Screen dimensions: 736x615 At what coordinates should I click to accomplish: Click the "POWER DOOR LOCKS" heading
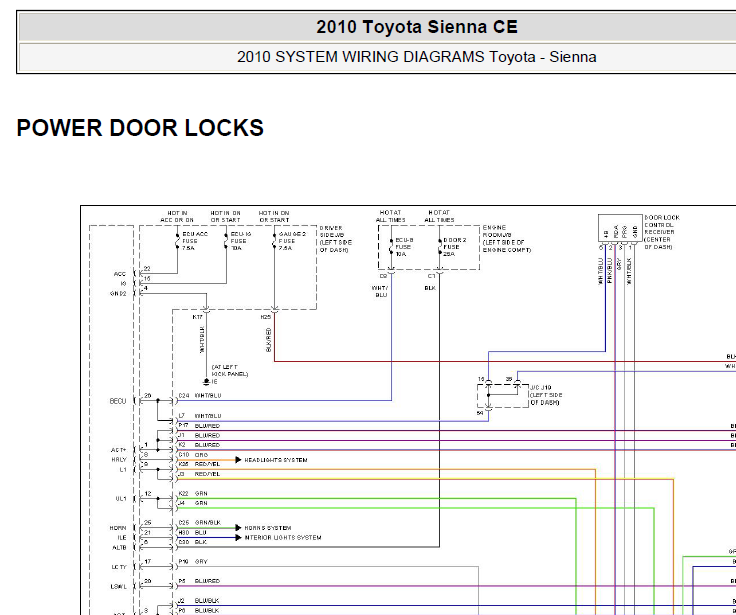pyautogui.click(x=140, y=128)
